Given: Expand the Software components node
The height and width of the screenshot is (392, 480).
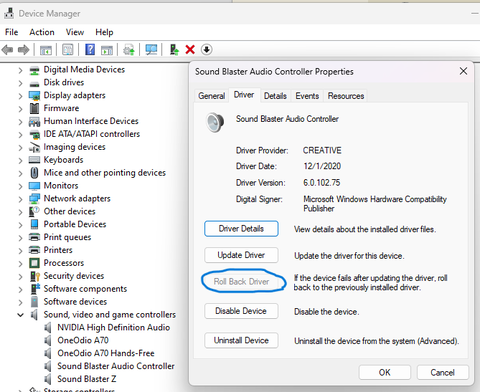Looking at the screenshot, I should point(20,289).
